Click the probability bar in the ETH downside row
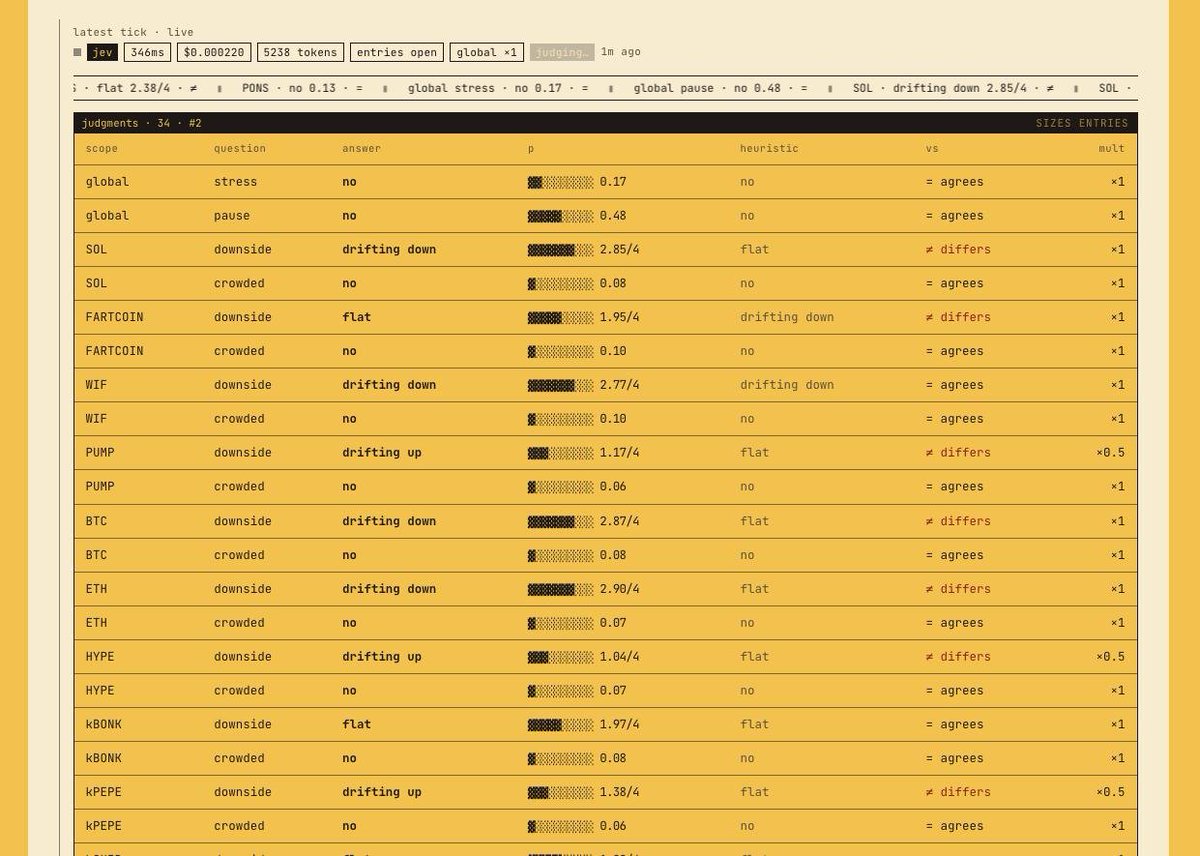Viewport: 1200px width, 856px height. (x=560, y=589)
